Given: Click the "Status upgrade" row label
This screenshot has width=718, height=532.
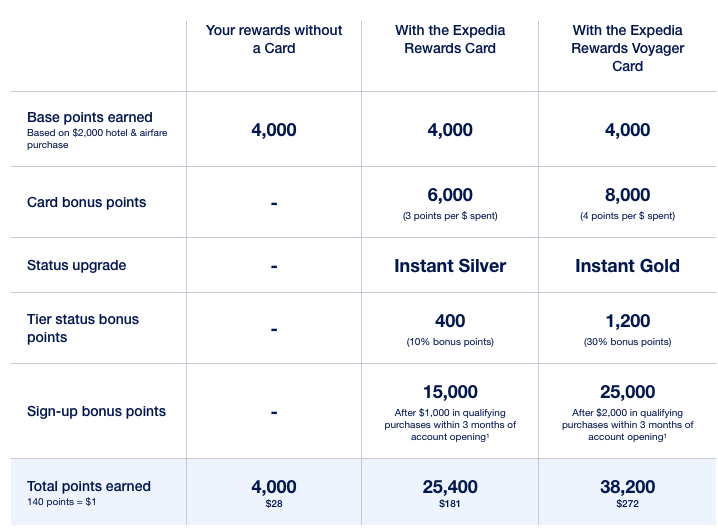Looking at the screenshot, I should click(77, 266).
